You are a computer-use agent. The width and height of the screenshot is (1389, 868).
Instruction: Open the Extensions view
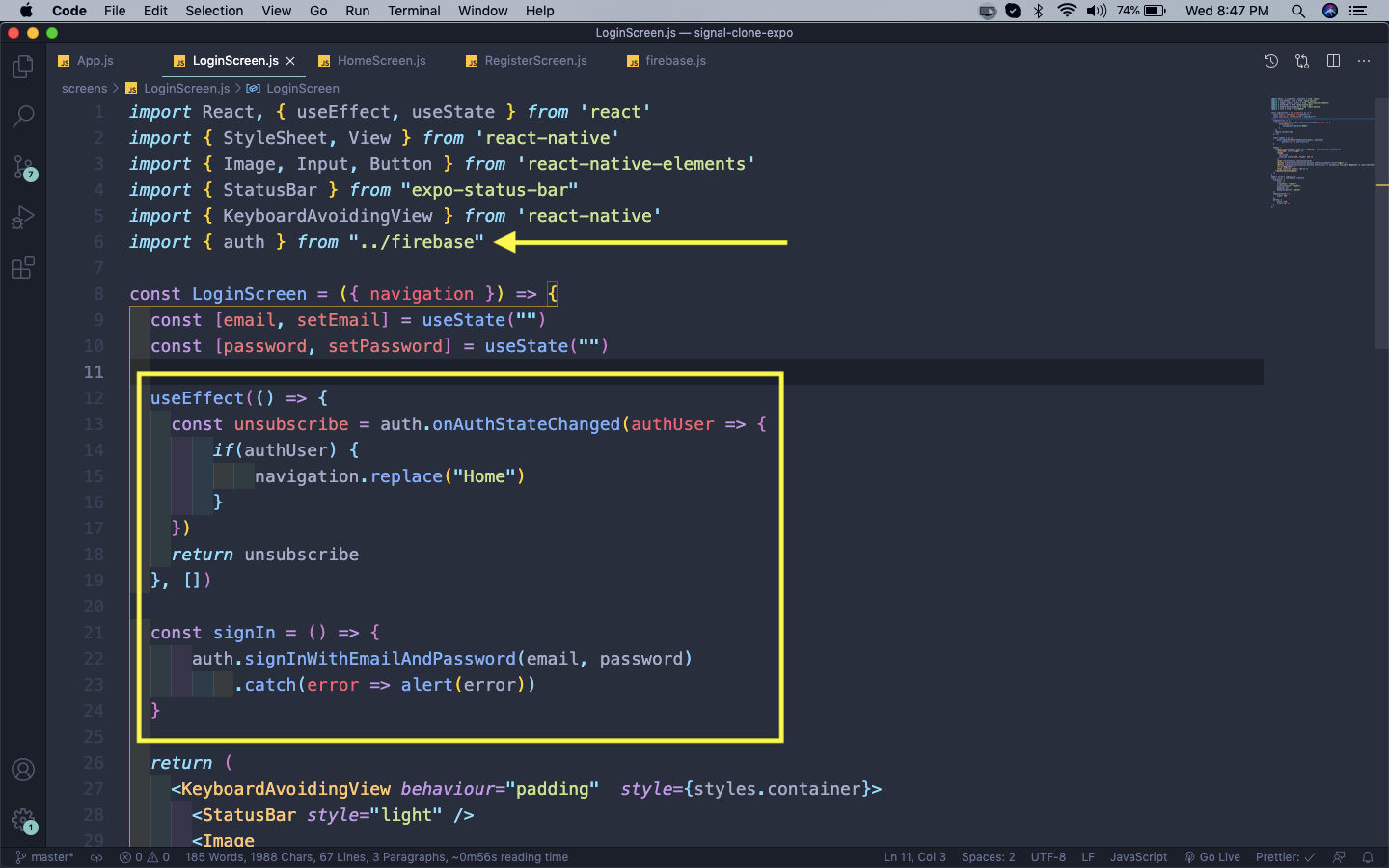coord(23,267)
